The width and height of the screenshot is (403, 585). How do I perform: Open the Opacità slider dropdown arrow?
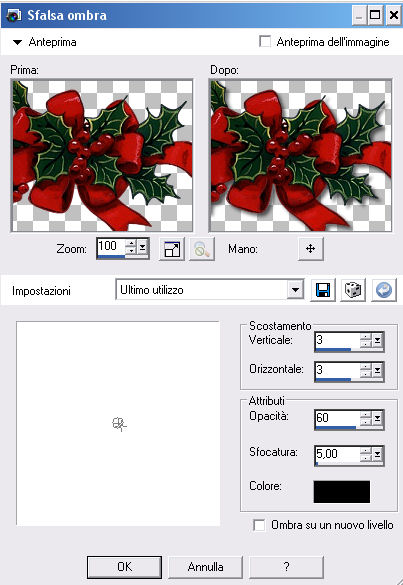pyautogui.click(x=378, y=419)
